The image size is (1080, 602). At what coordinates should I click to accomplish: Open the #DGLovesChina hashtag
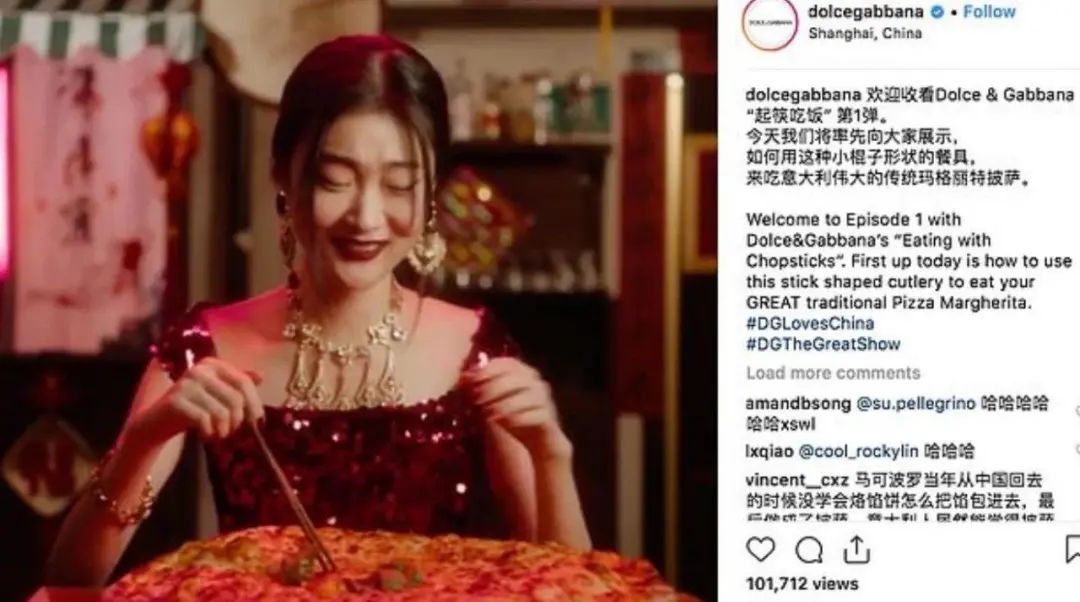810,323
